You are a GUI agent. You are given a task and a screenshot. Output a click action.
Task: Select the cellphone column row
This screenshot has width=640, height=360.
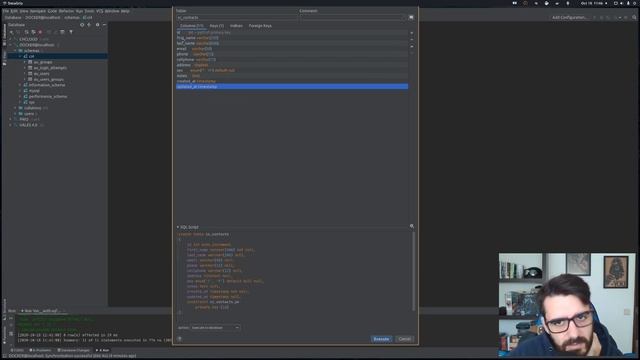[292, 60]
